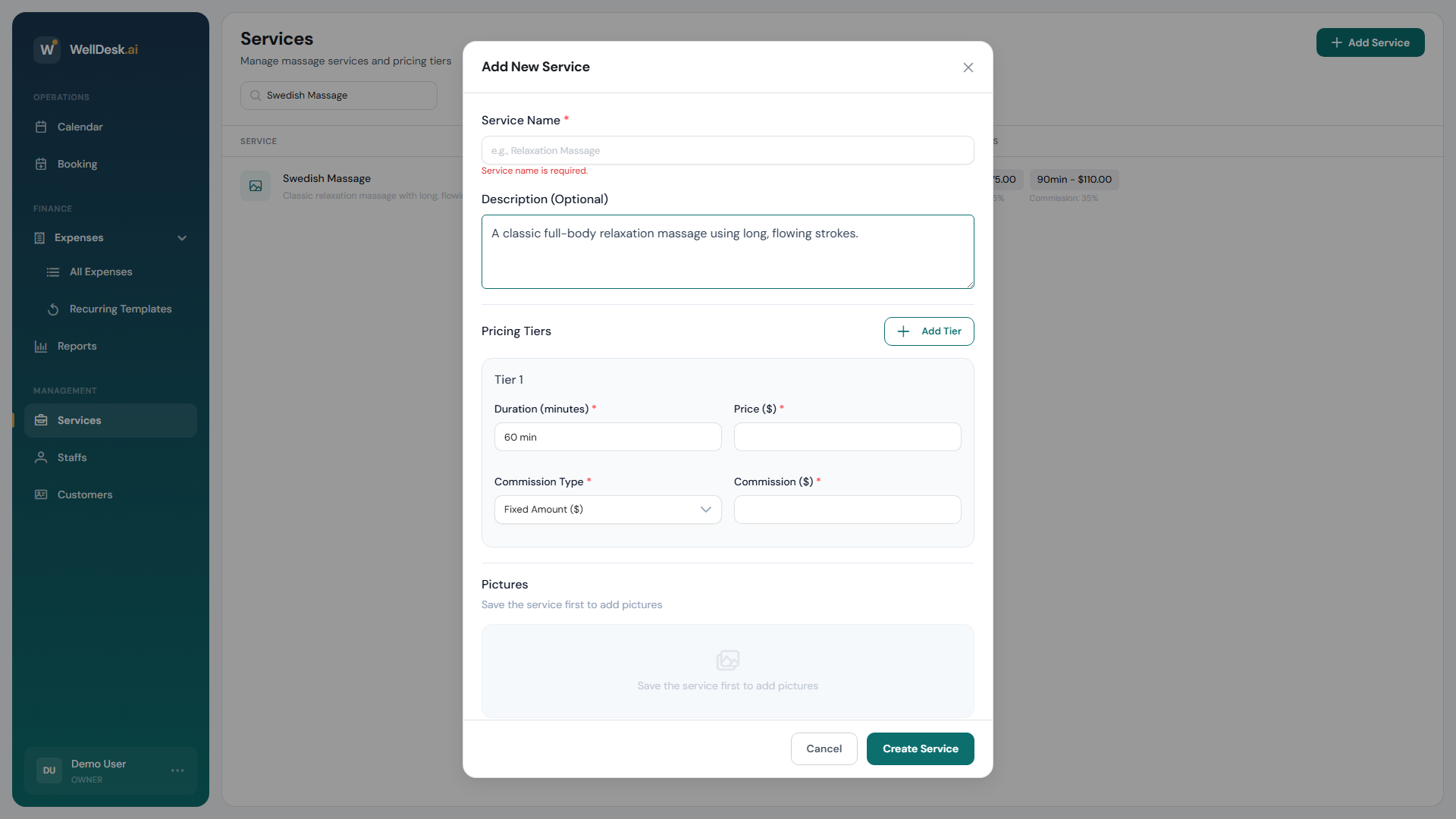Screen dimensions: 1456x819
Task: Click the Add Tier button
Action: tap(929, 331)
